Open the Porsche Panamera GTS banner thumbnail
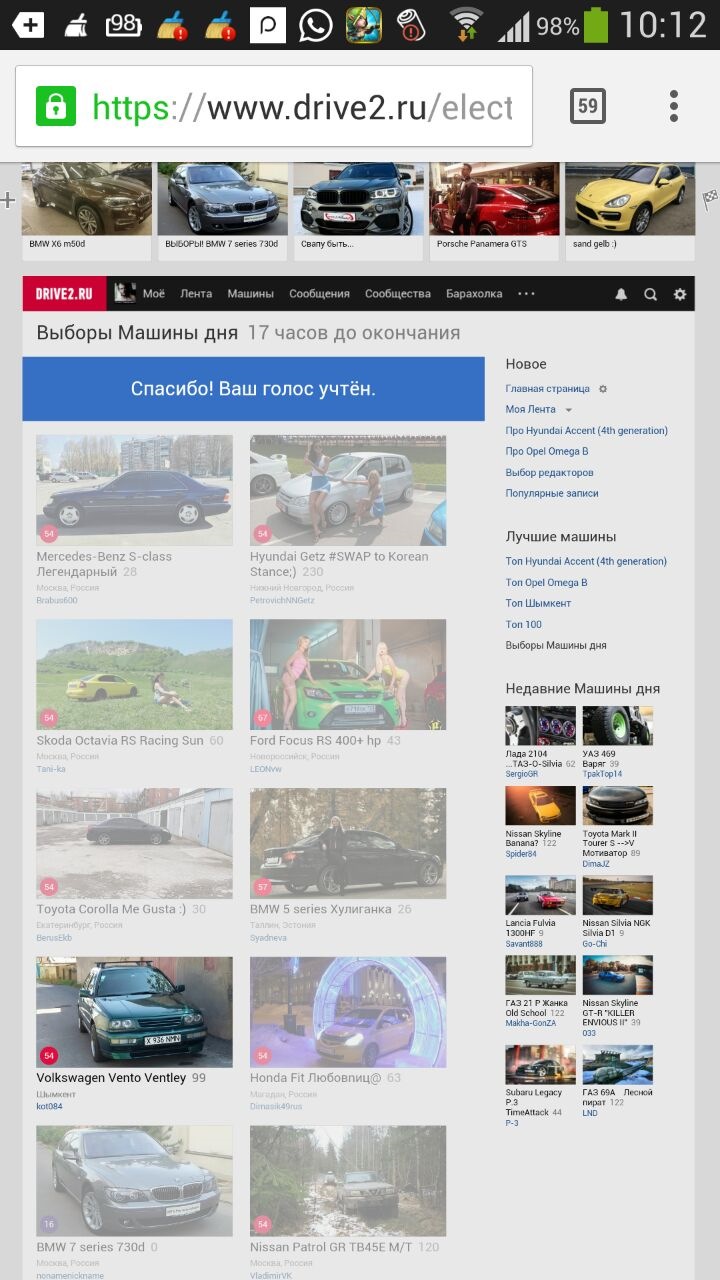720x1280 pixels. point(495,199)
